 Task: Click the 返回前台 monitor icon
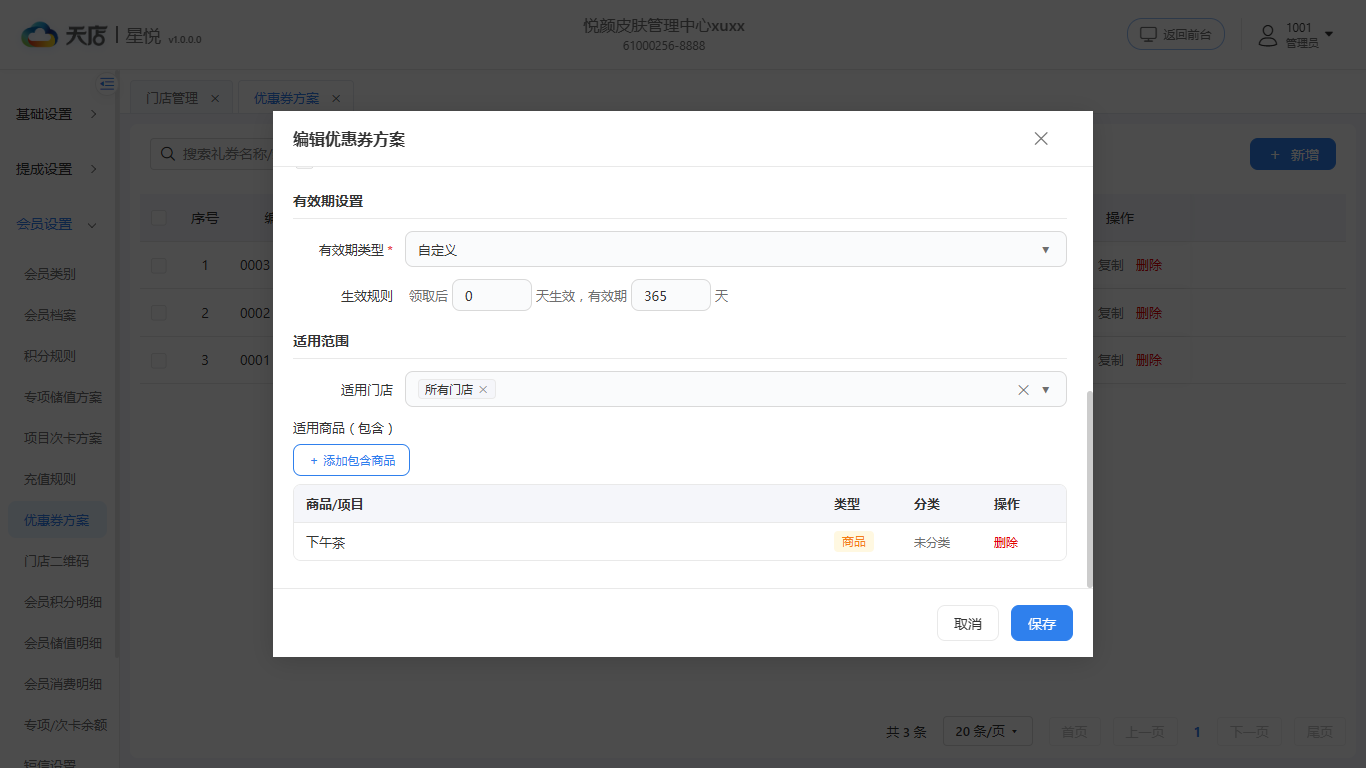click(1148, 34)
